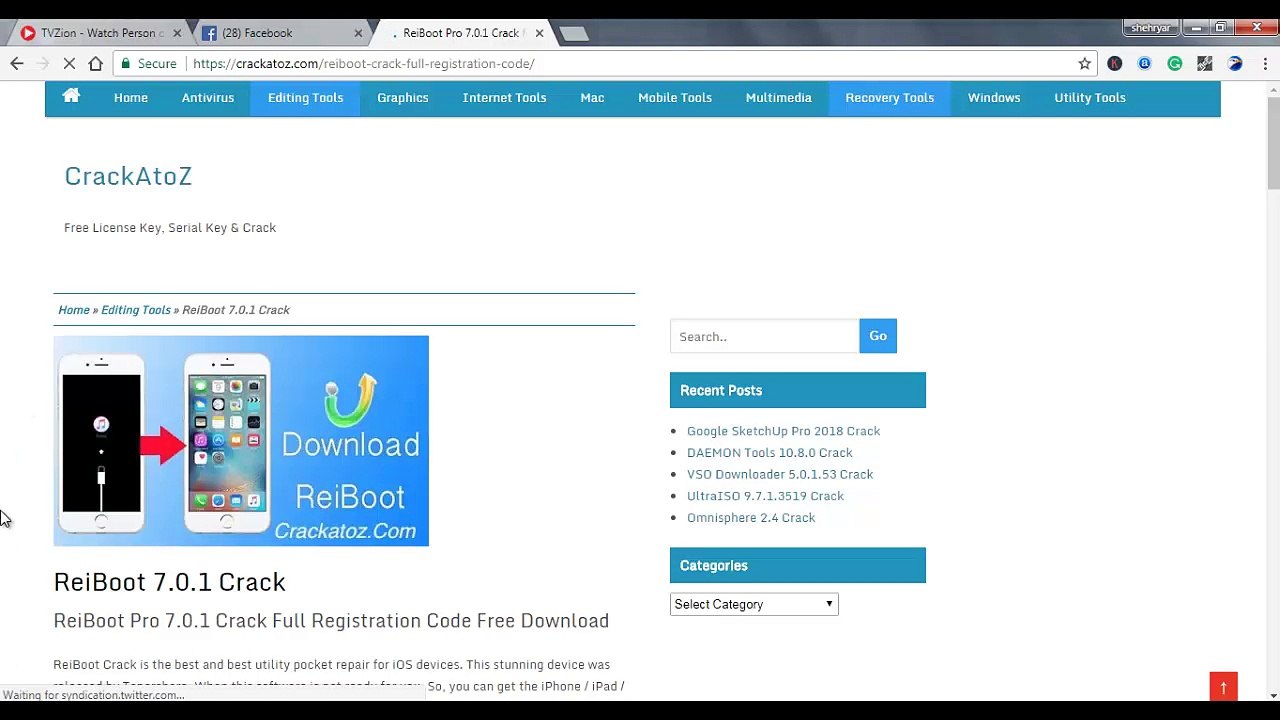The image size is (1280, 720).
Task: Click the ReiBoot download banner image
Action: click(x=241, y=441)
